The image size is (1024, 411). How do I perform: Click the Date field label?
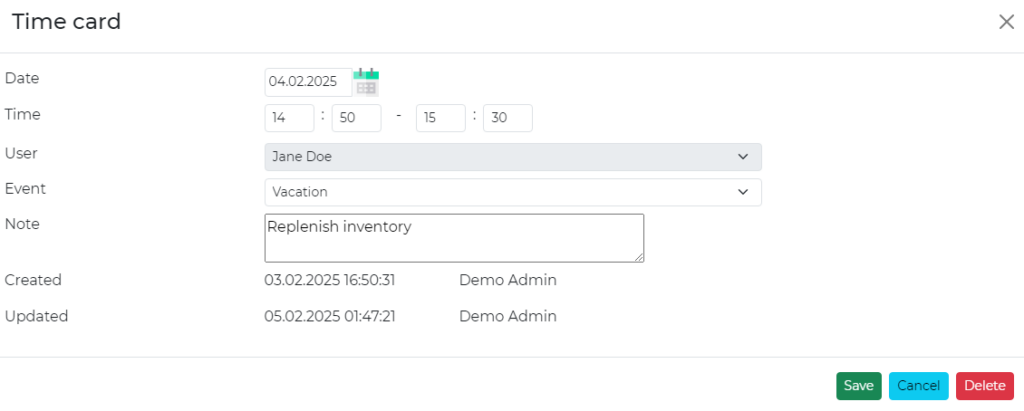click(22, 78)
